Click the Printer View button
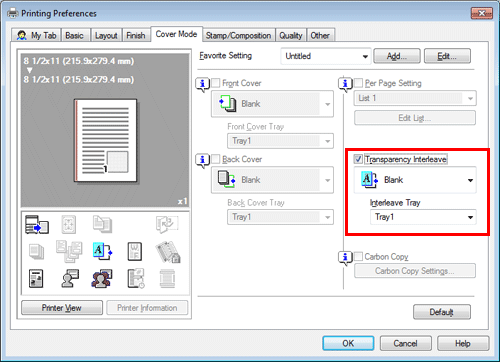 62,308
